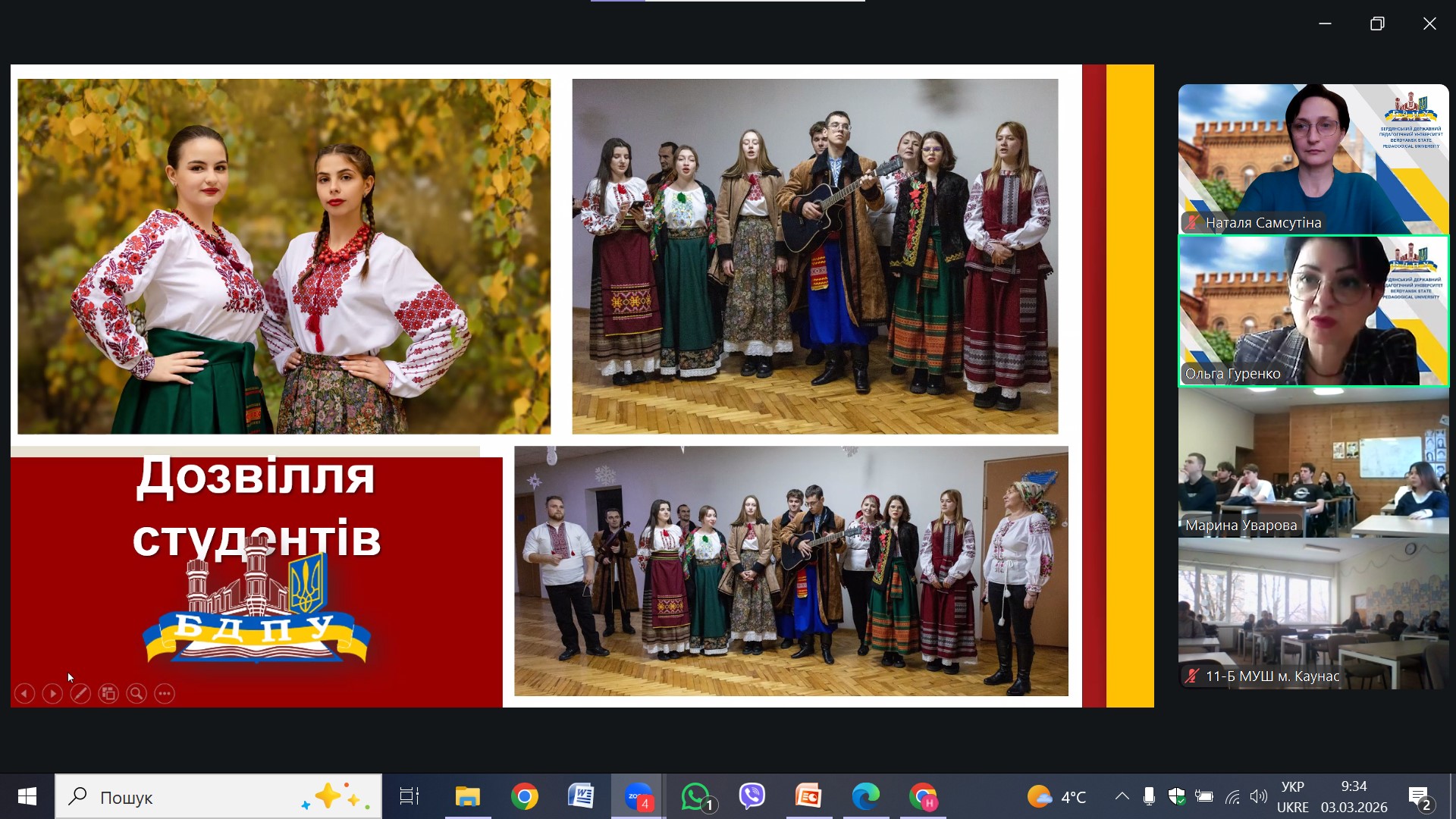Expand hidden system tray icons chevron
This screenshot has height=819, width=1456.
(1122, 796)
